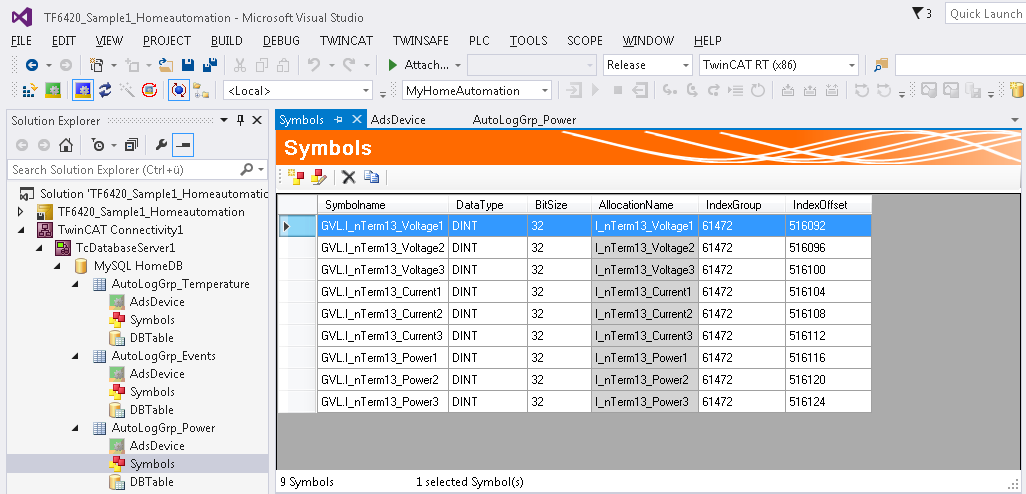The width and height of the screenshot is (1026, 494).
Task: Toggle the blue TwinCAT Config Mode icon
Action: pos(82,90)
